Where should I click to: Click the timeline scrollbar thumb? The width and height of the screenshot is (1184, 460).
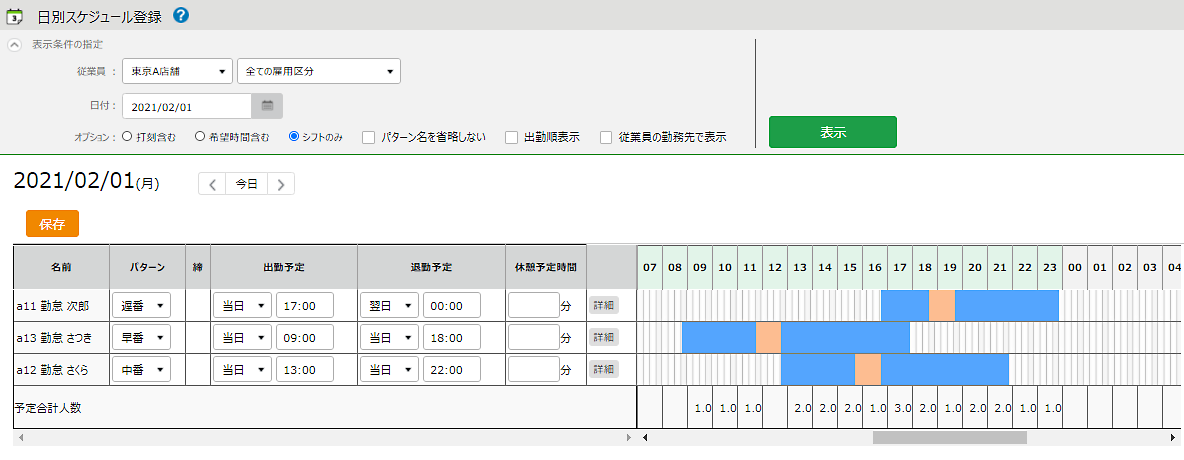pyautogui.click(x=950, y=437)
